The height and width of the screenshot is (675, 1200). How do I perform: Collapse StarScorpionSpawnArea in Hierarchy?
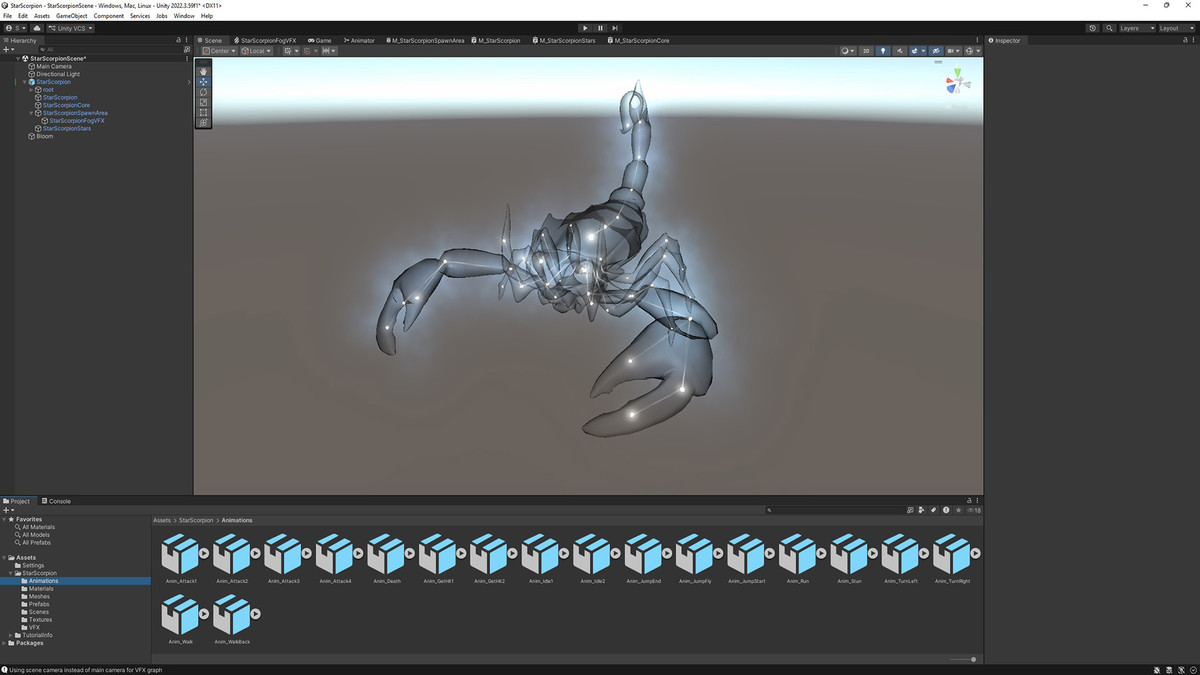pyautogui.click(x=31, y=113)
